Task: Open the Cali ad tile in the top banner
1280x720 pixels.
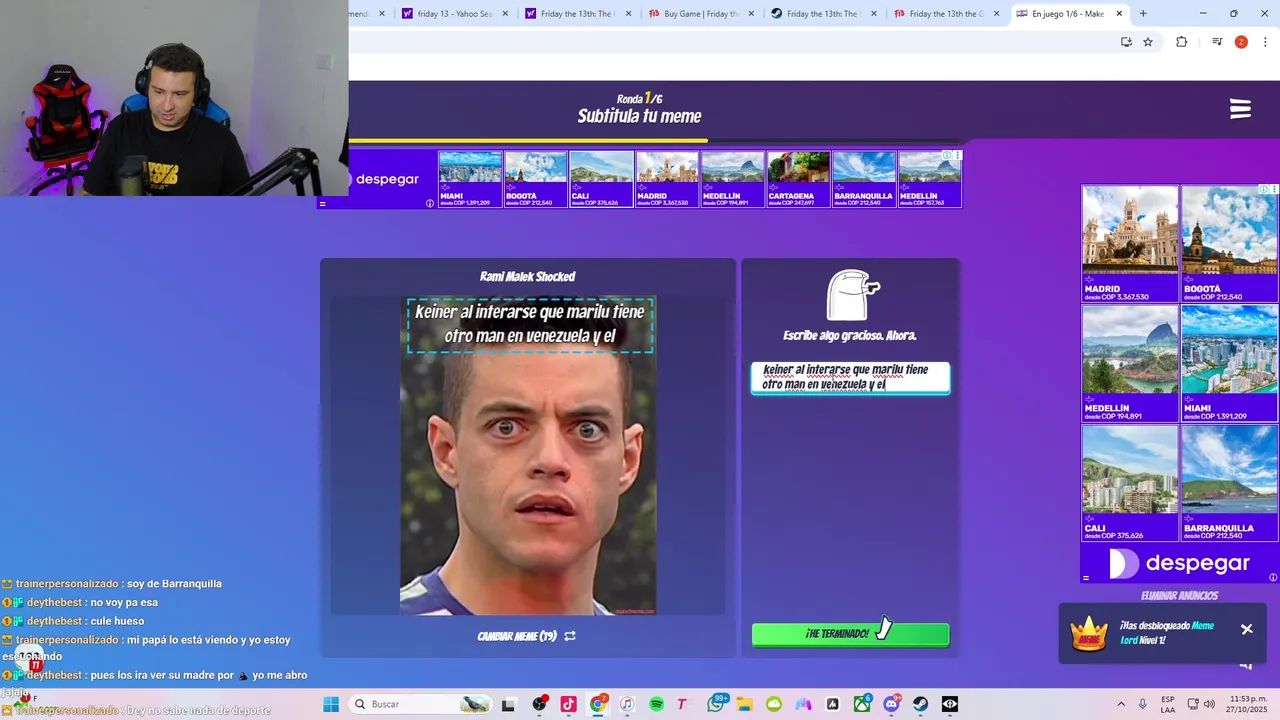Action: [601, 179]
